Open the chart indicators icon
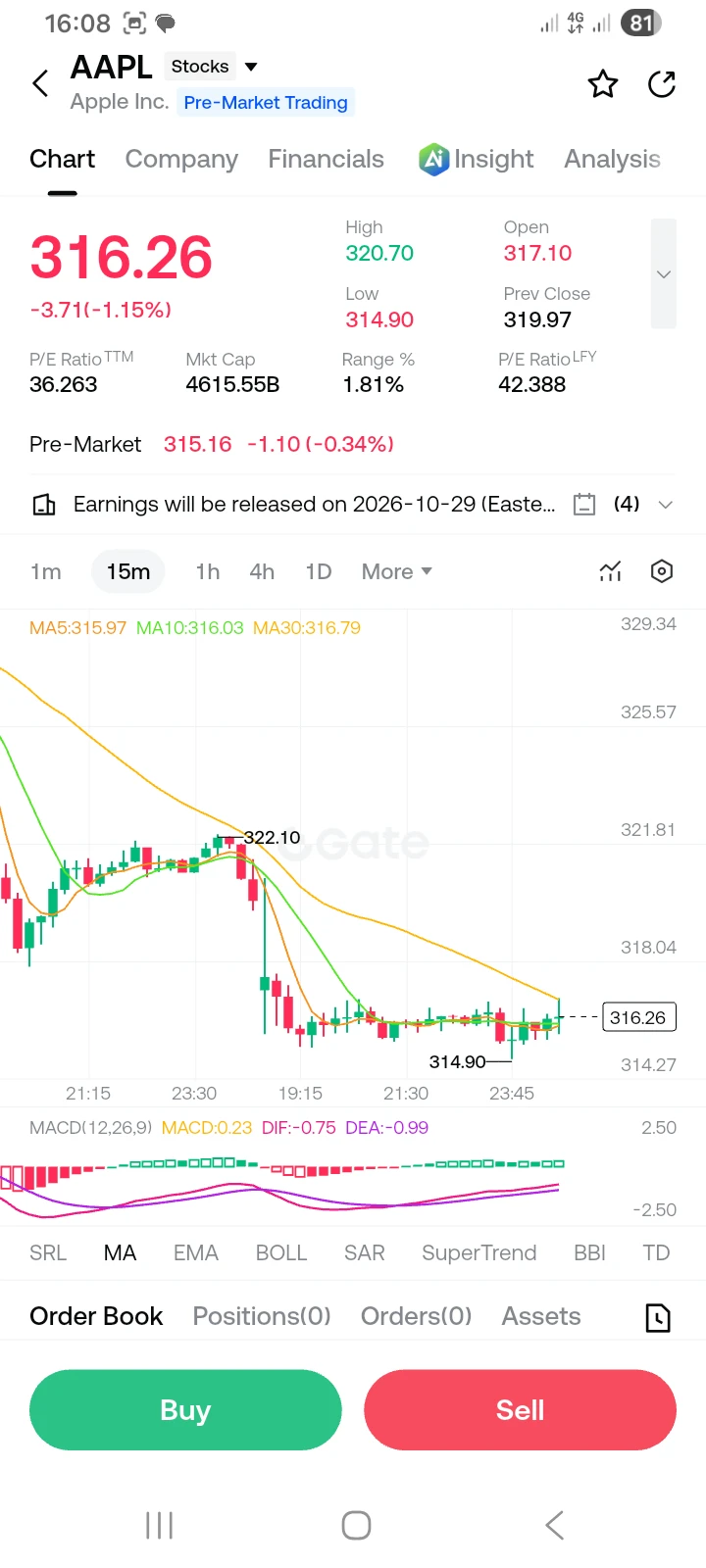This screenshot has width=706, height=1568. click(610, 571)
